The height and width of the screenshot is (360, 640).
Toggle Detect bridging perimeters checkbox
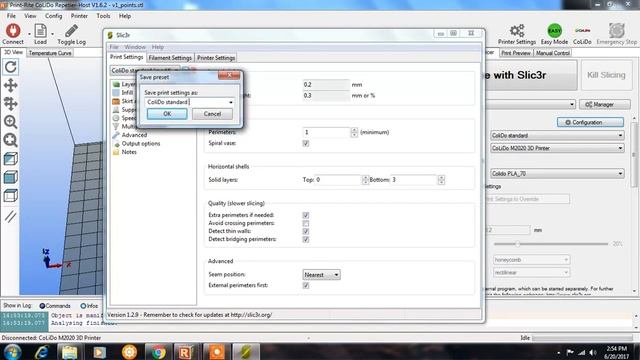point(306,240)
